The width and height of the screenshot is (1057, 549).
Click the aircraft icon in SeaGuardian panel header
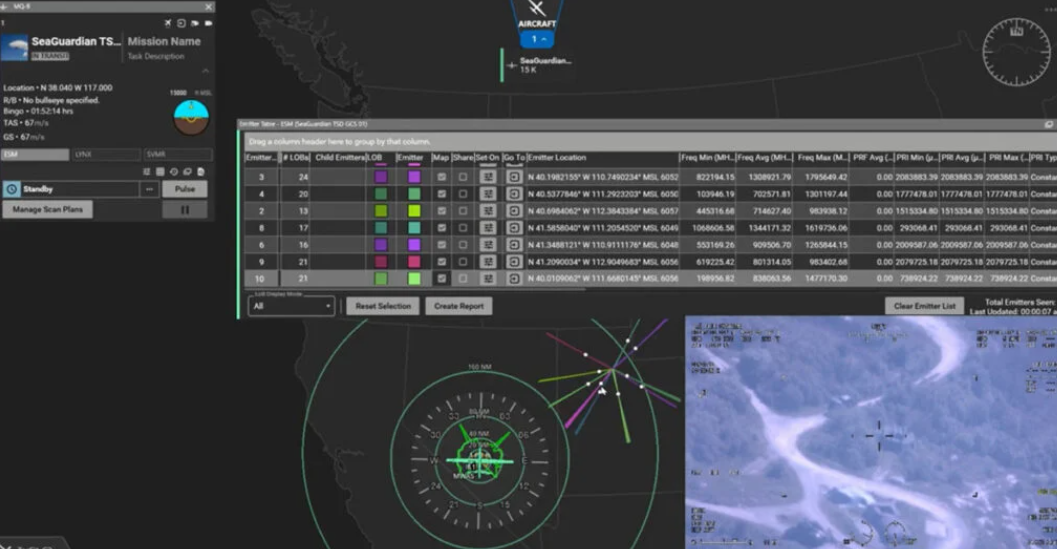pyautogui.click(x=167, y=23)
